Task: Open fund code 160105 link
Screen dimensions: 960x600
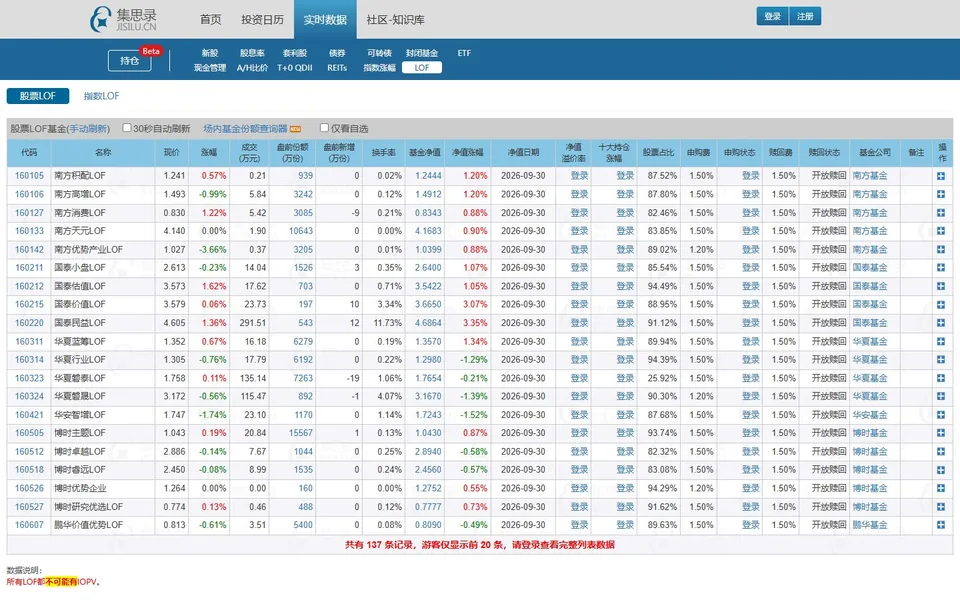Action: click(x=29, y=176)
